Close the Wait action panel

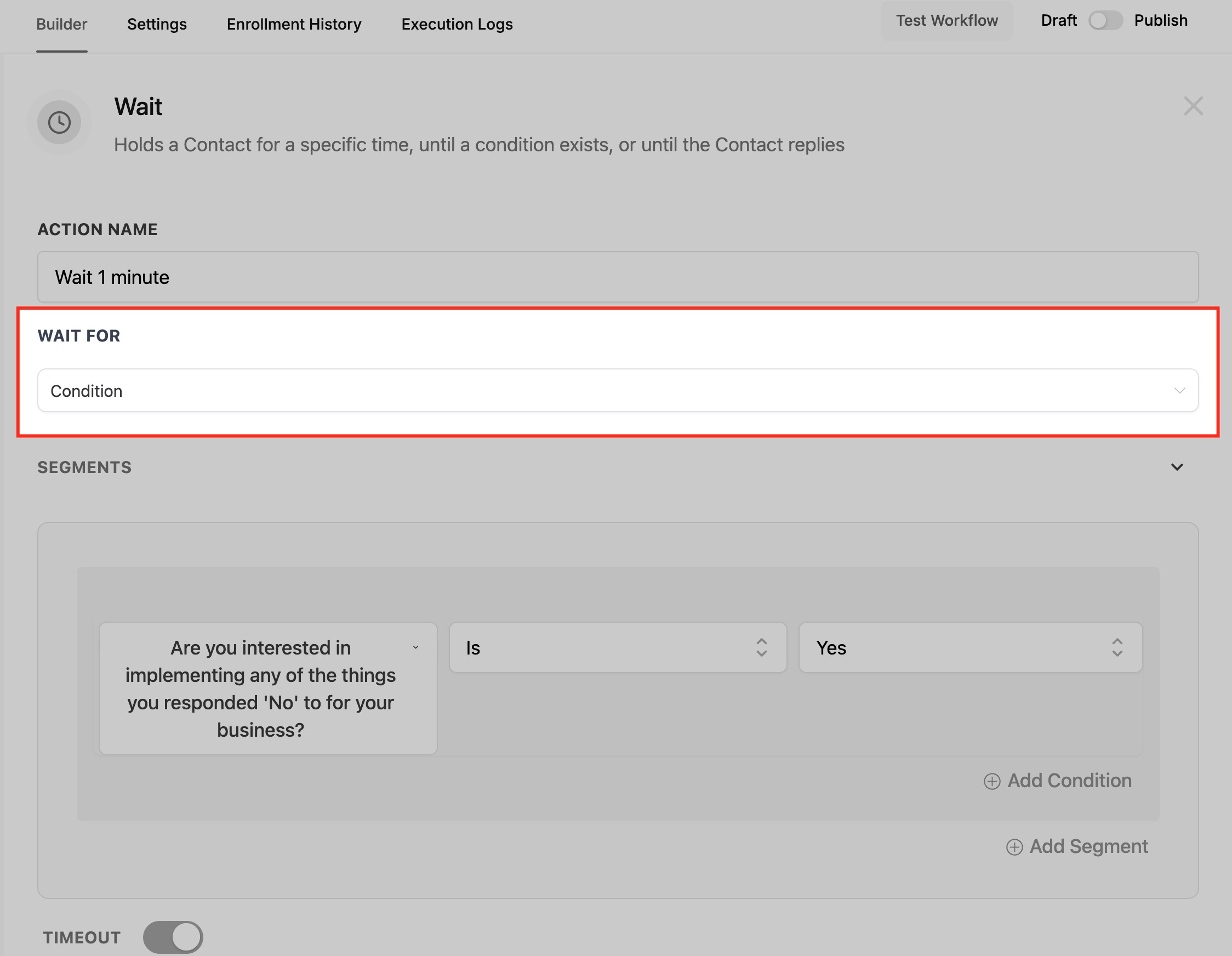coord(1193,106)
